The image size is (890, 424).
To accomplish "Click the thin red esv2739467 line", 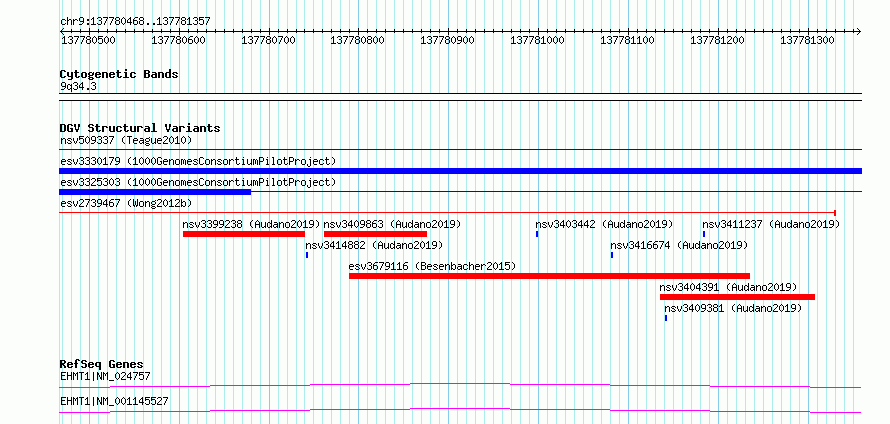I will click(x=447, y=213).
